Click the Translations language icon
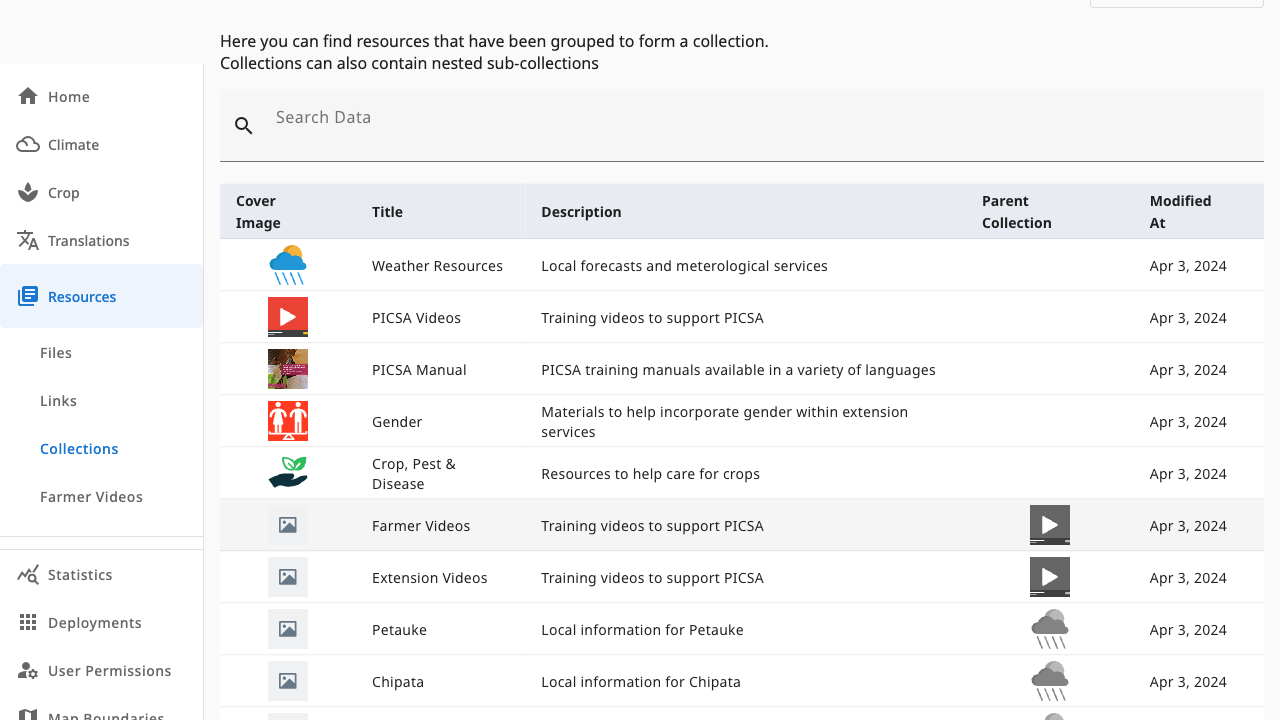Image resolution: width=1280 pixels, height=720 pixels. coord(28,240)
